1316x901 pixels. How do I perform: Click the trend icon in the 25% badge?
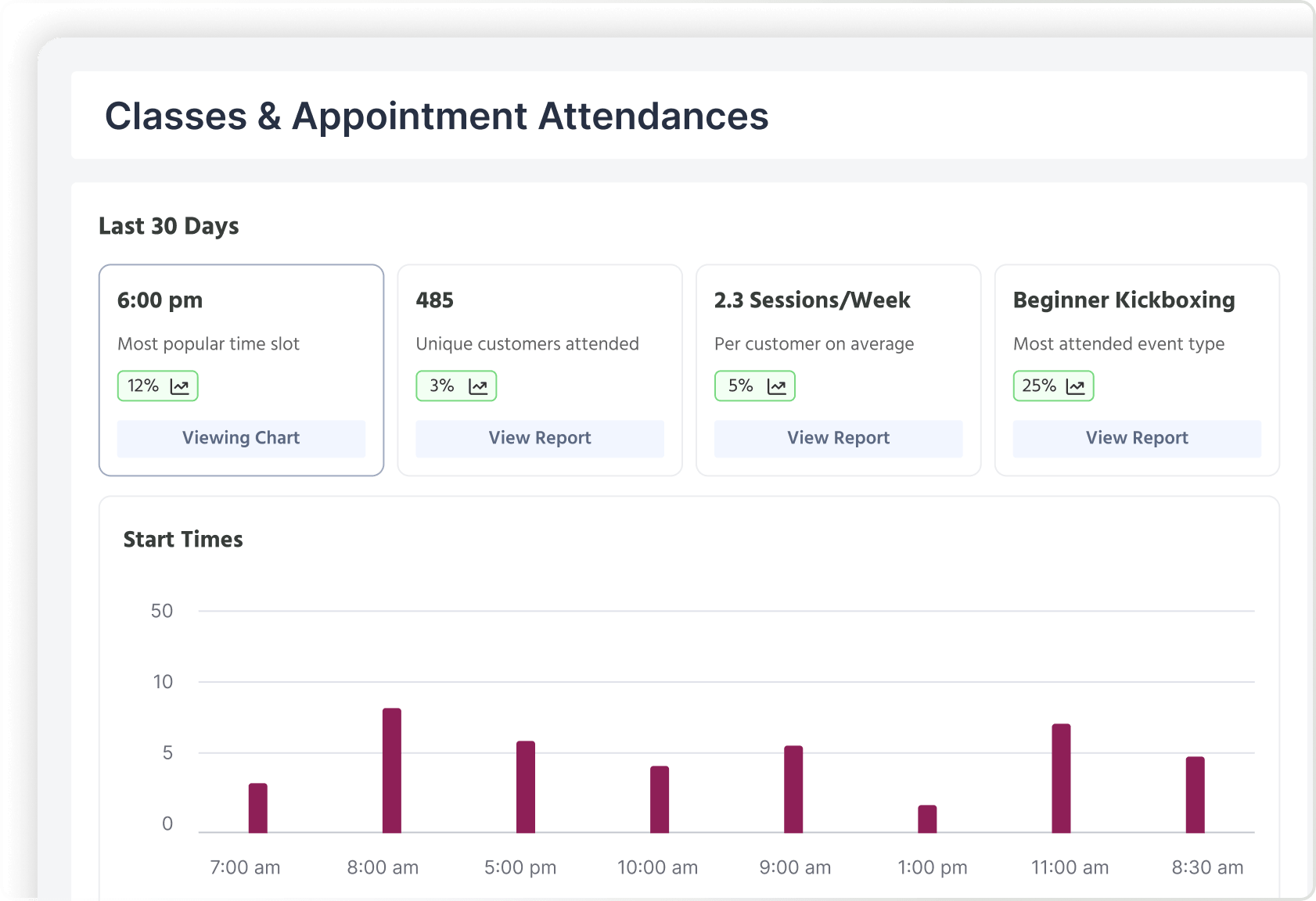[1076, 386]
